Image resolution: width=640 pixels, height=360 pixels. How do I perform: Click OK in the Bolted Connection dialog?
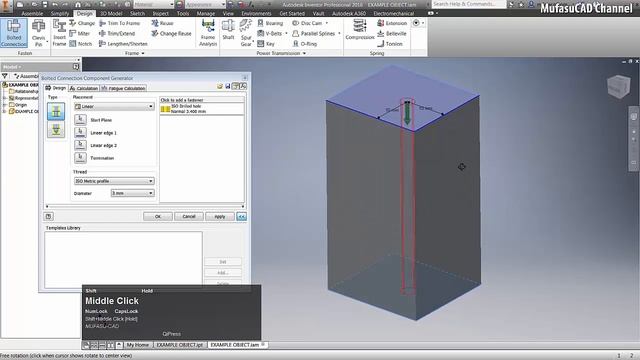(x=158, y=216)
